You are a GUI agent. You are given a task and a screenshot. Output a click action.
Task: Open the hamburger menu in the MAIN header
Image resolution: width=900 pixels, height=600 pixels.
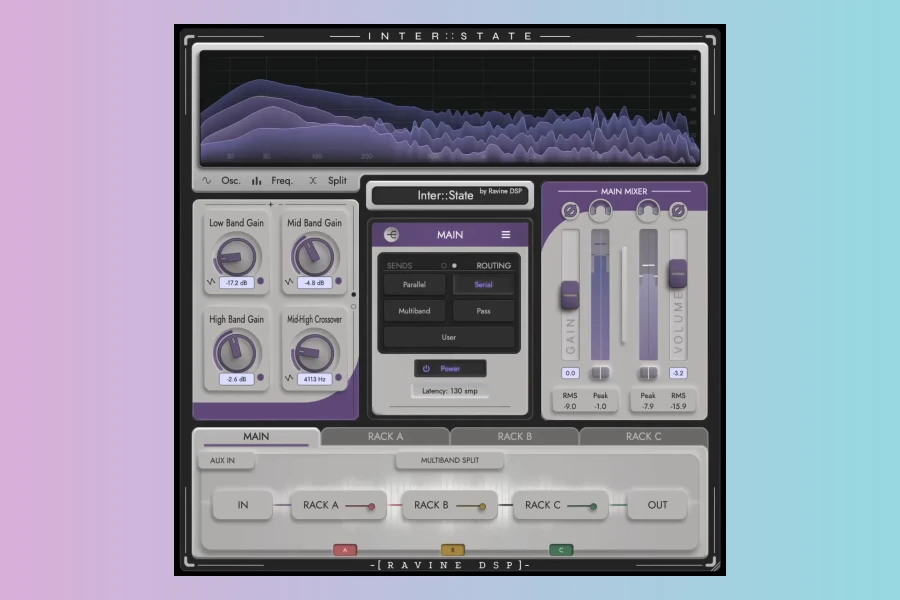click(506, 234)
